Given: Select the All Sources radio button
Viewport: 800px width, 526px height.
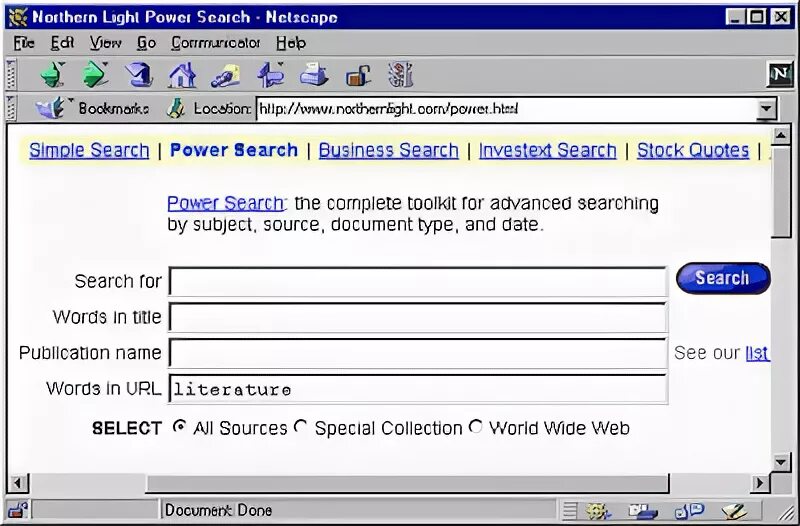Looking at the screenshot, I should pyautogui.click(x=179, y=427).
